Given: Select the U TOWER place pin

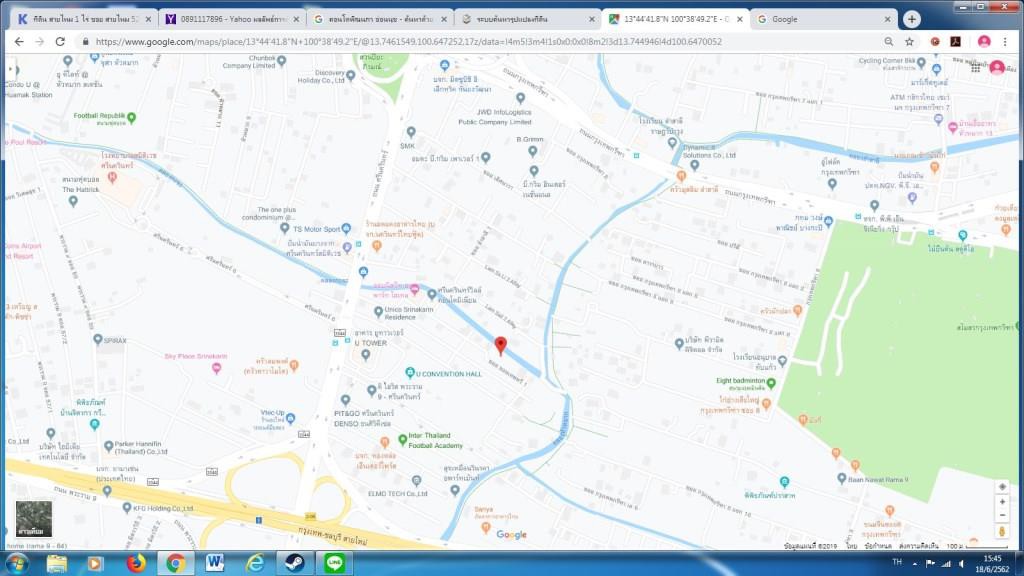Looking at the screenshot, I should click(x=366, y=355).
